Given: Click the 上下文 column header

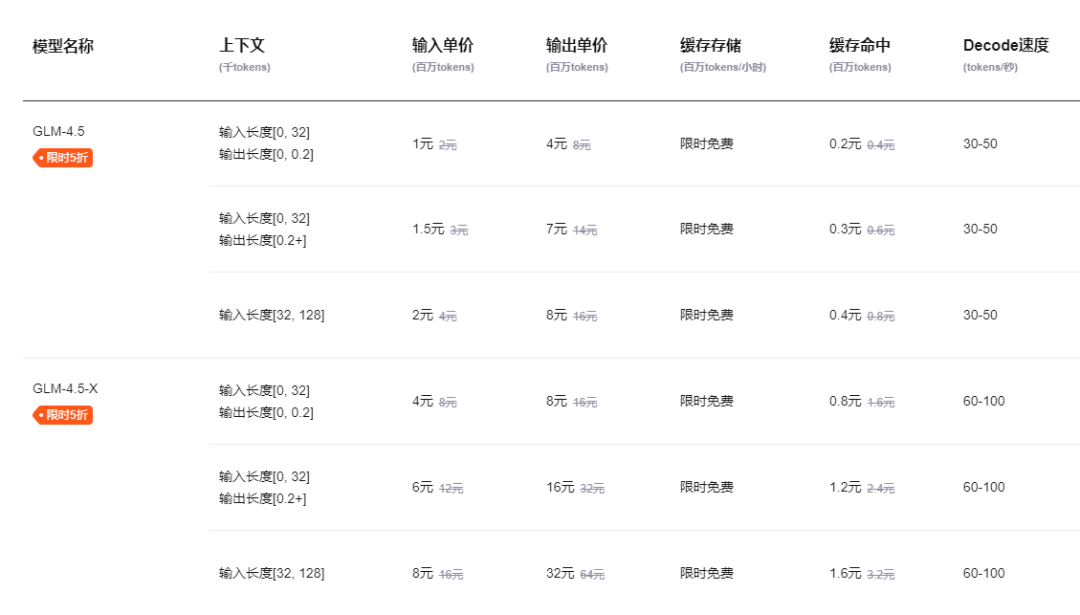Looking at the screenshot, I should pos(242,46).
